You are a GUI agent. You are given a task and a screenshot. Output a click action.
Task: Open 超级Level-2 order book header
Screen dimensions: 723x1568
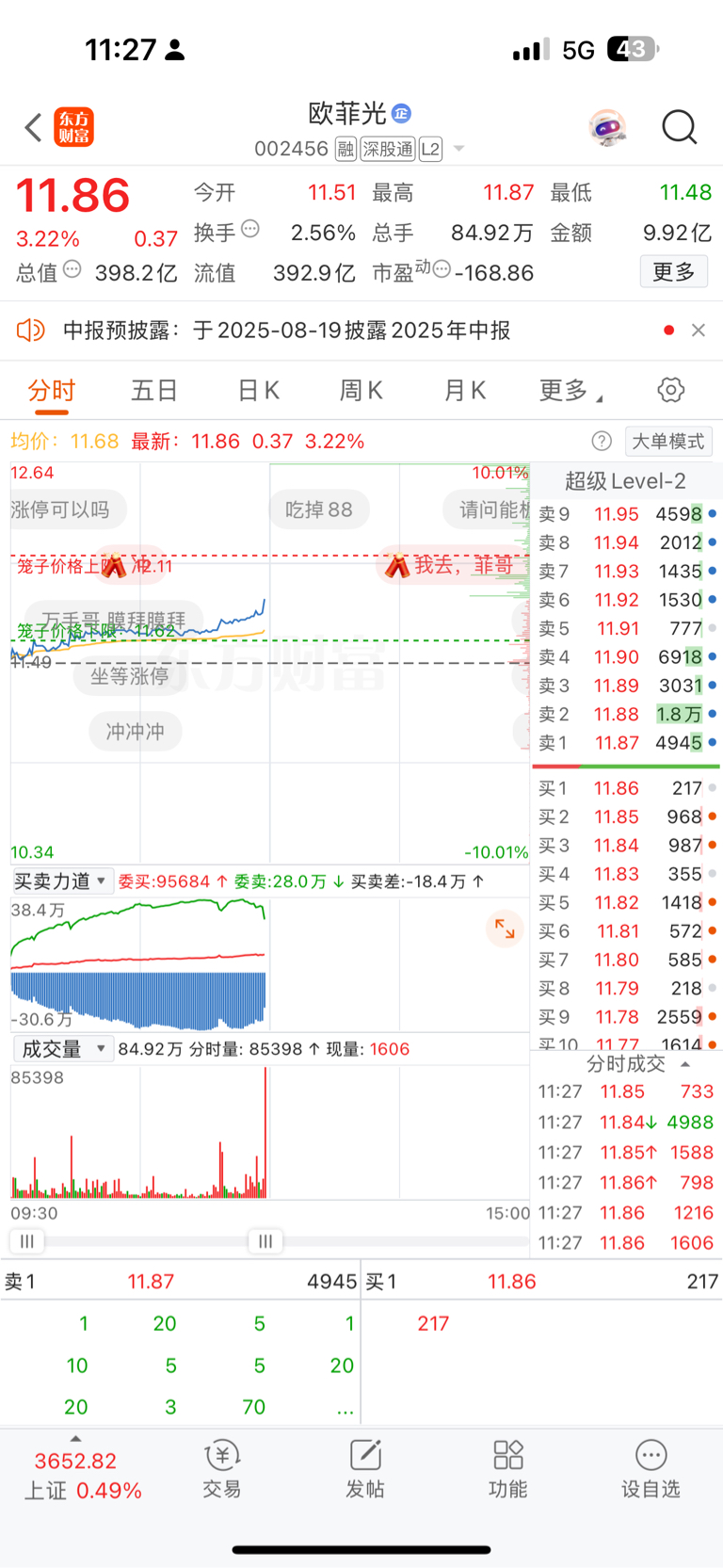625,481
